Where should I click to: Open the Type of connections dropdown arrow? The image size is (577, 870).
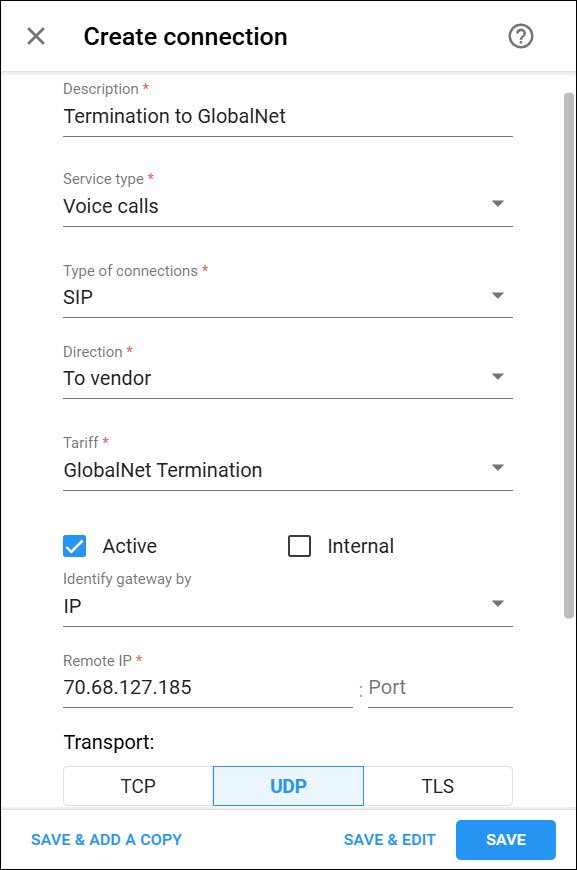pyautogui.click(x=498, y=295)
